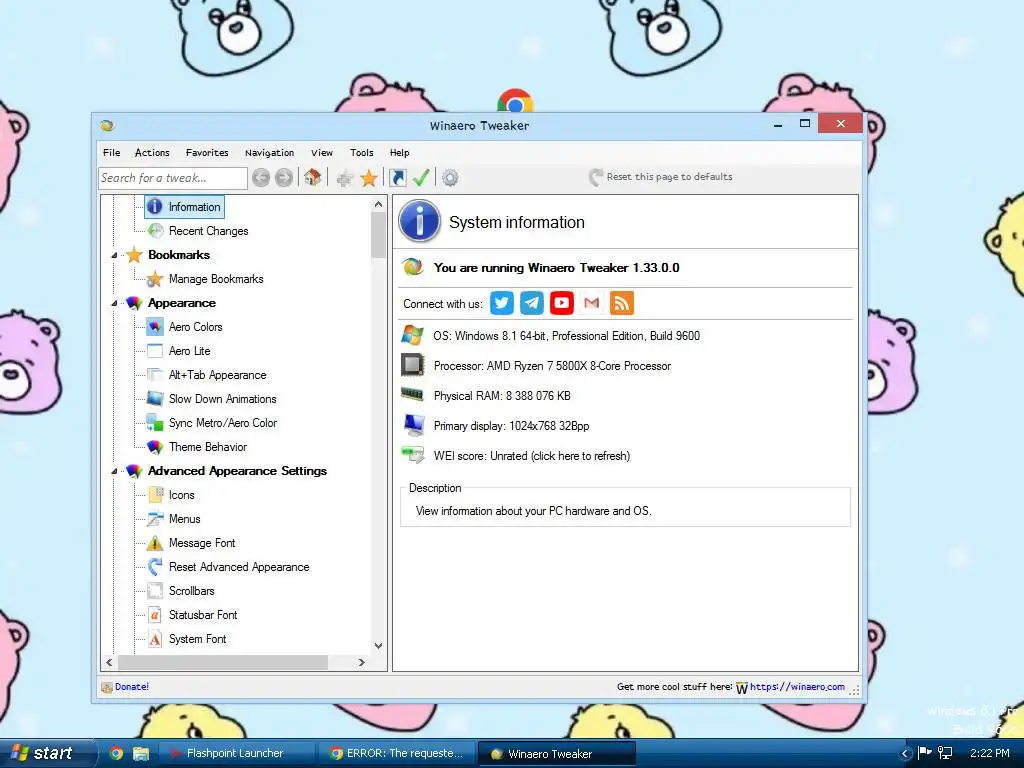Click Primary display: 1024x768 32Bpp text

tap(511, 426)
